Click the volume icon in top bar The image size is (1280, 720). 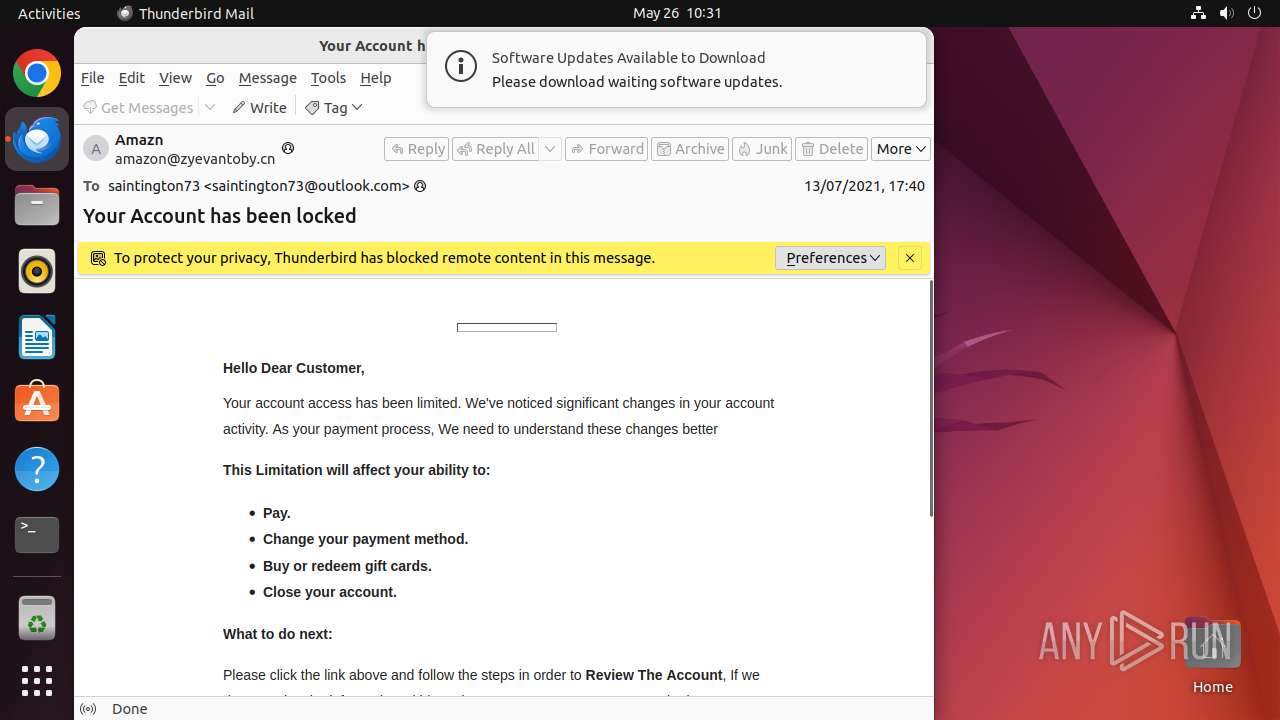tap(1226, 13)
